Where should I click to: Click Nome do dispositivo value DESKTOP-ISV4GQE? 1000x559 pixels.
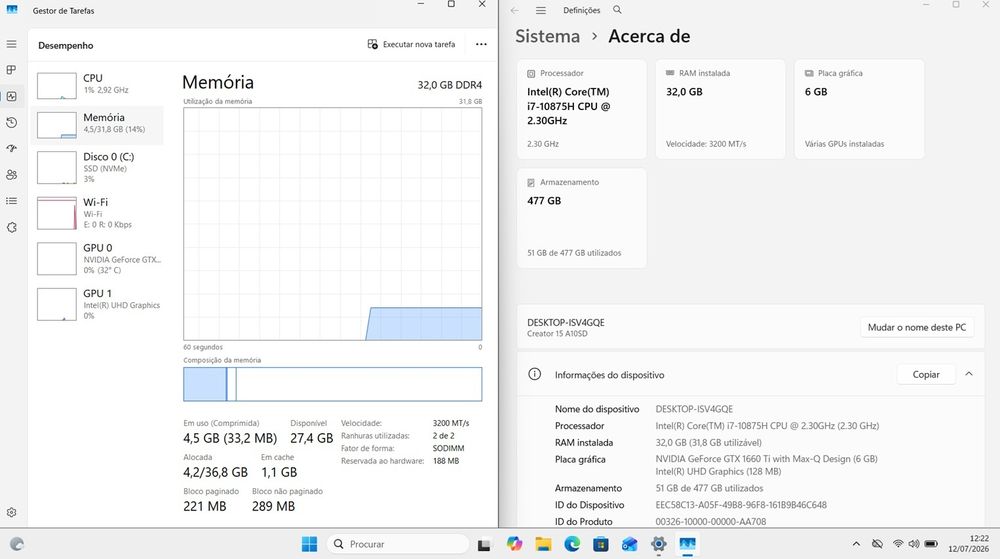pyautogui.click(x=694, y=409)
